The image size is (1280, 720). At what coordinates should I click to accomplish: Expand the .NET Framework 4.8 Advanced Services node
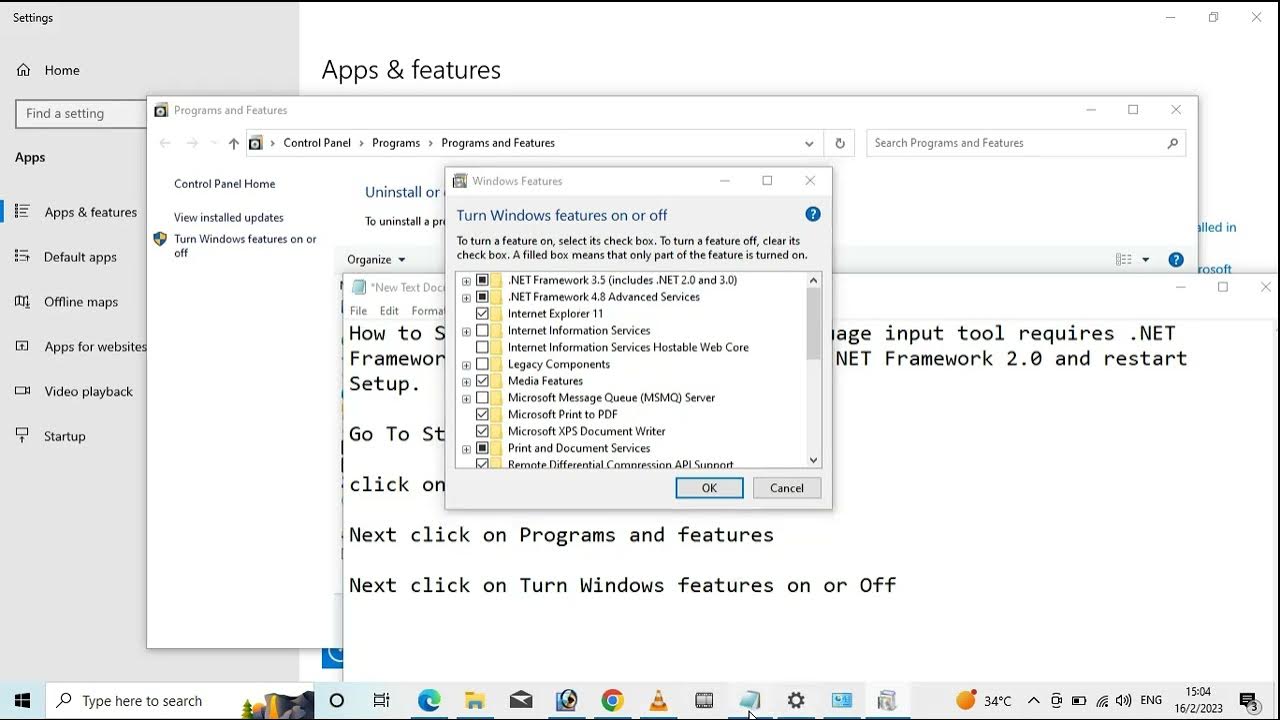pos(466,298)
